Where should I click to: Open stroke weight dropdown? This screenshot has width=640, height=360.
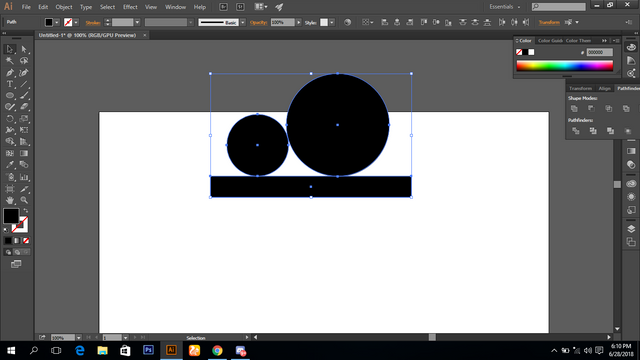coord(137,22)
